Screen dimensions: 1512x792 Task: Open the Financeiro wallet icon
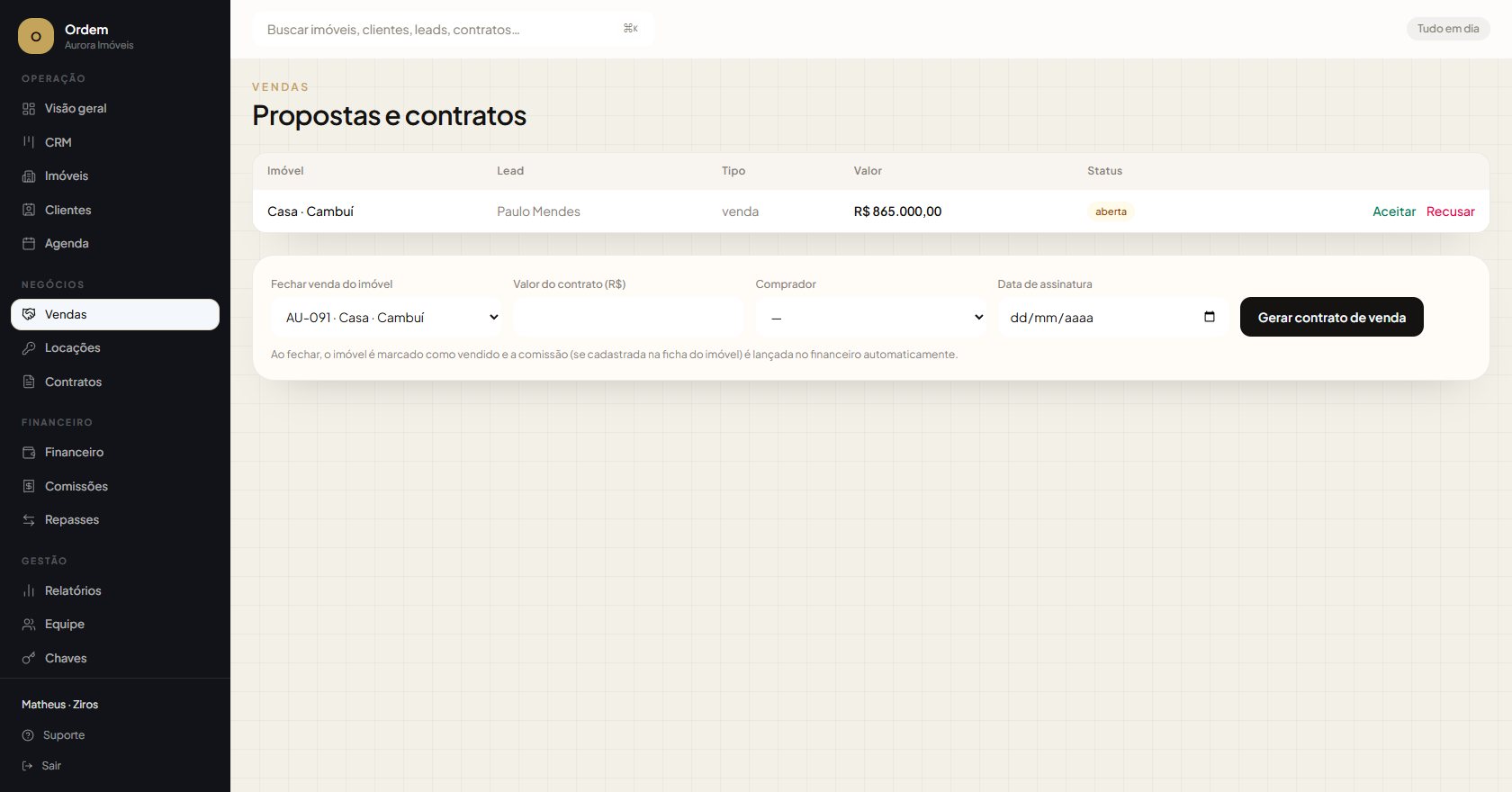29,453
